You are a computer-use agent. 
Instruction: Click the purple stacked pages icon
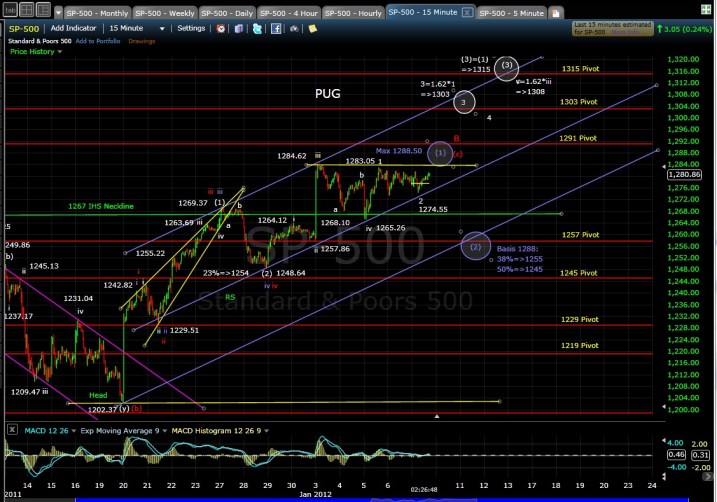click(x=239, y=29)
